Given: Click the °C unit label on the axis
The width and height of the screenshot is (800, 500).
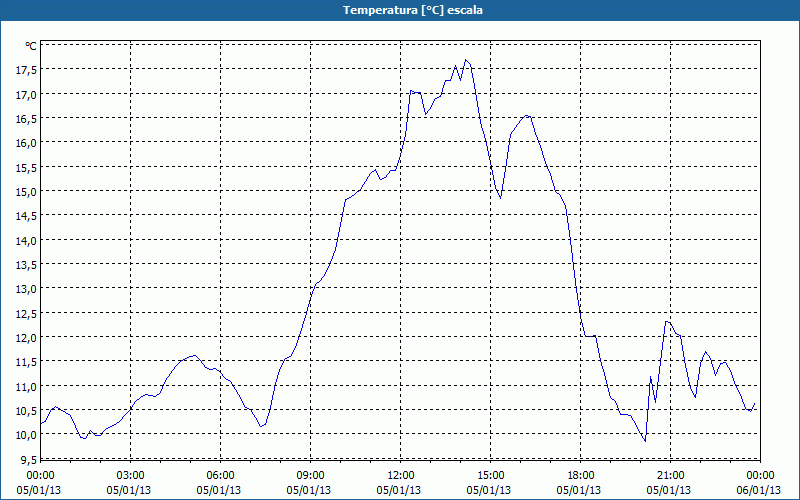Looking at the screenshot, I should pos(31,46).
